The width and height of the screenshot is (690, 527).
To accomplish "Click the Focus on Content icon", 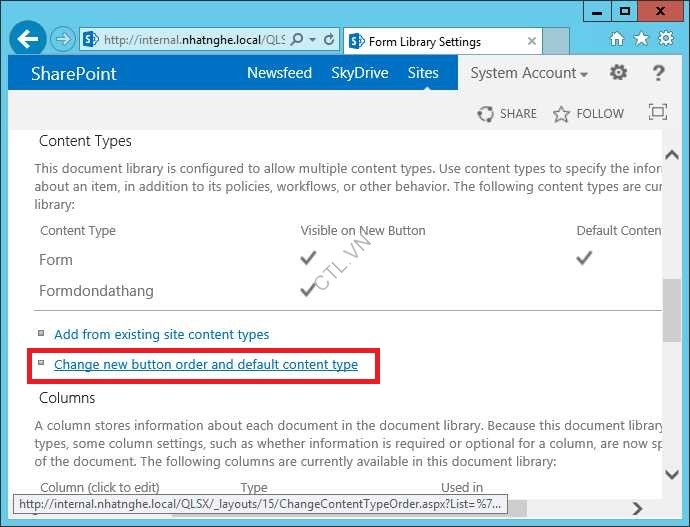I will click(657, 113).
